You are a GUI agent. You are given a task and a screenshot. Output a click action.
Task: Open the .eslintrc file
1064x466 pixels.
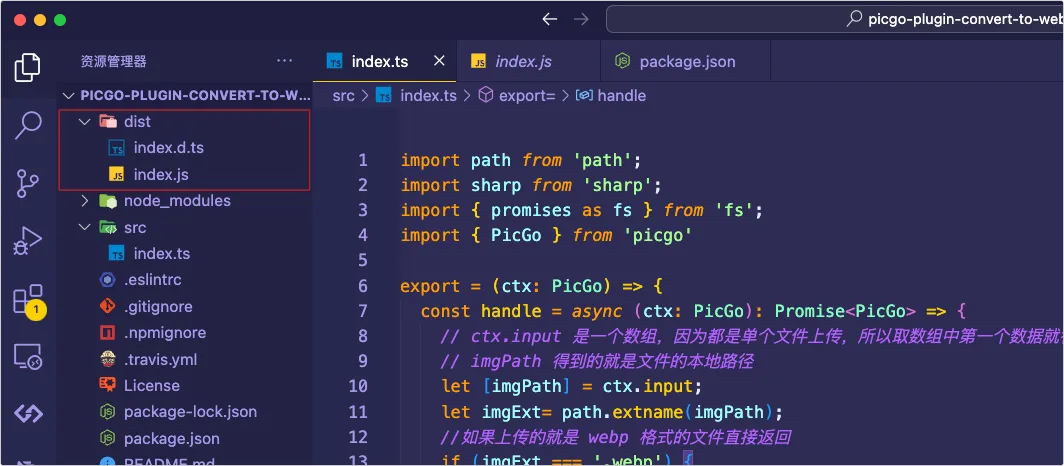click(x=186, y=279)
